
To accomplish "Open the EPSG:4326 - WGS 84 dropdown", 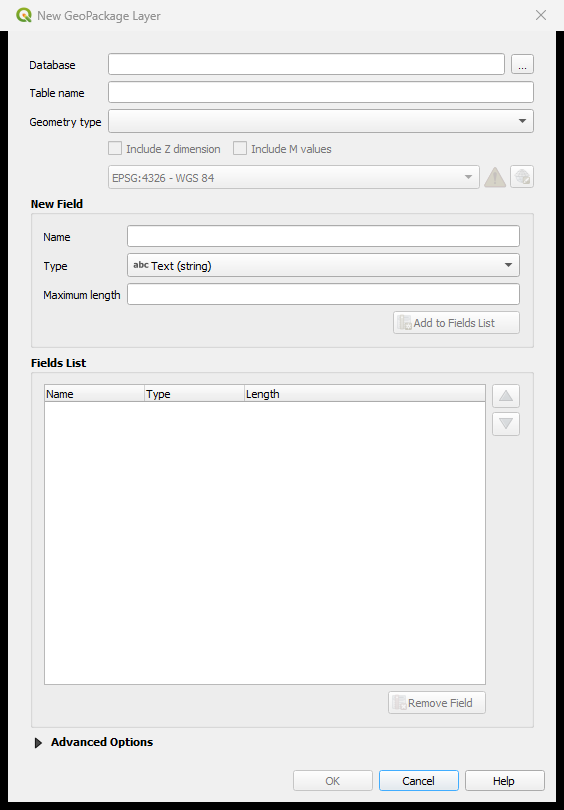I will pos(293,177).
